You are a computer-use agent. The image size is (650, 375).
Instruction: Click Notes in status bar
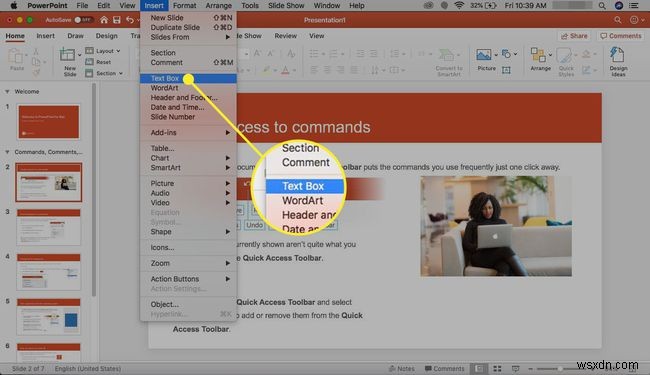(401, 368)
